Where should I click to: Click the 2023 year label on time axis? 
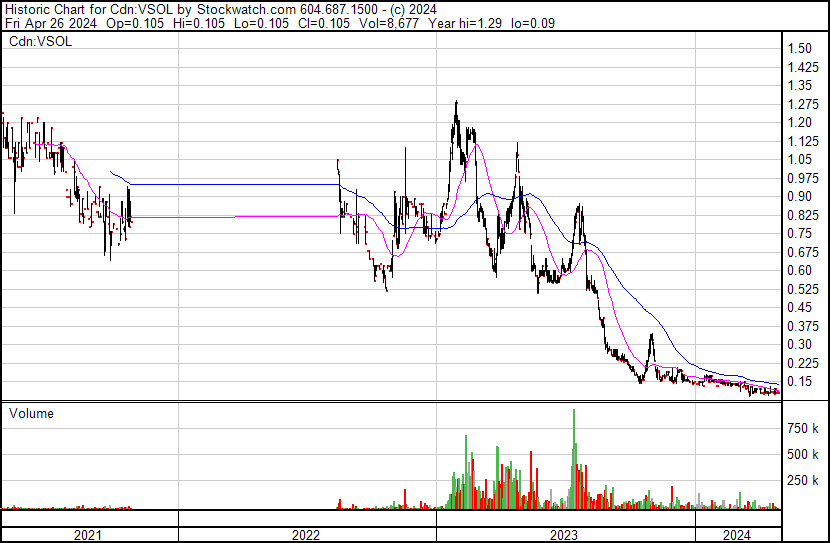[564, 535]
